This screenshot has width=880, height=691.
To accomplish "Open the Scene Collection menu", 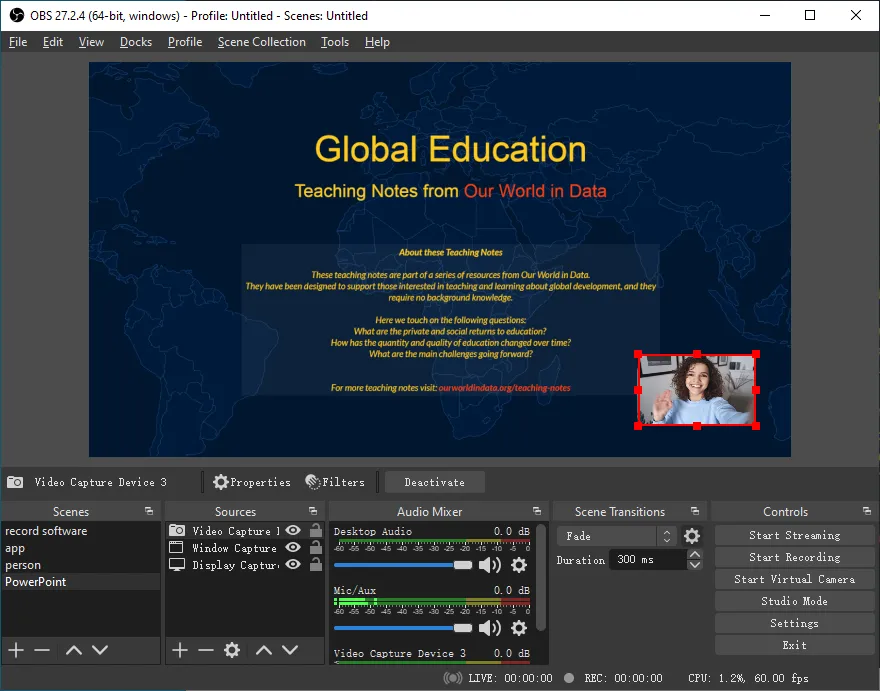I will tap(262, 42).
